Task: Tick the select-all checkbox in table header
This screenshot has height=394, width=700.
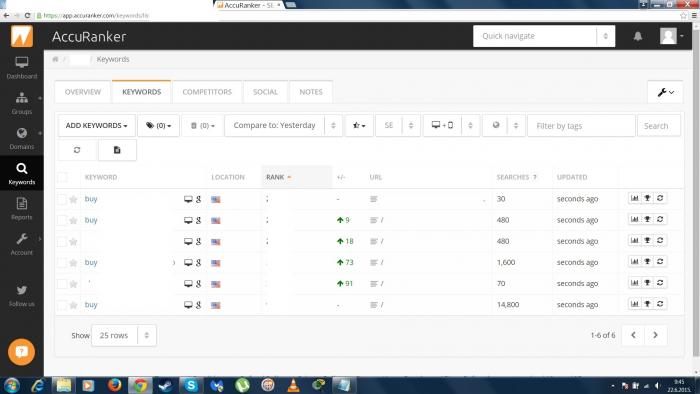Action: pyautogui.click(x=62, y=177)
